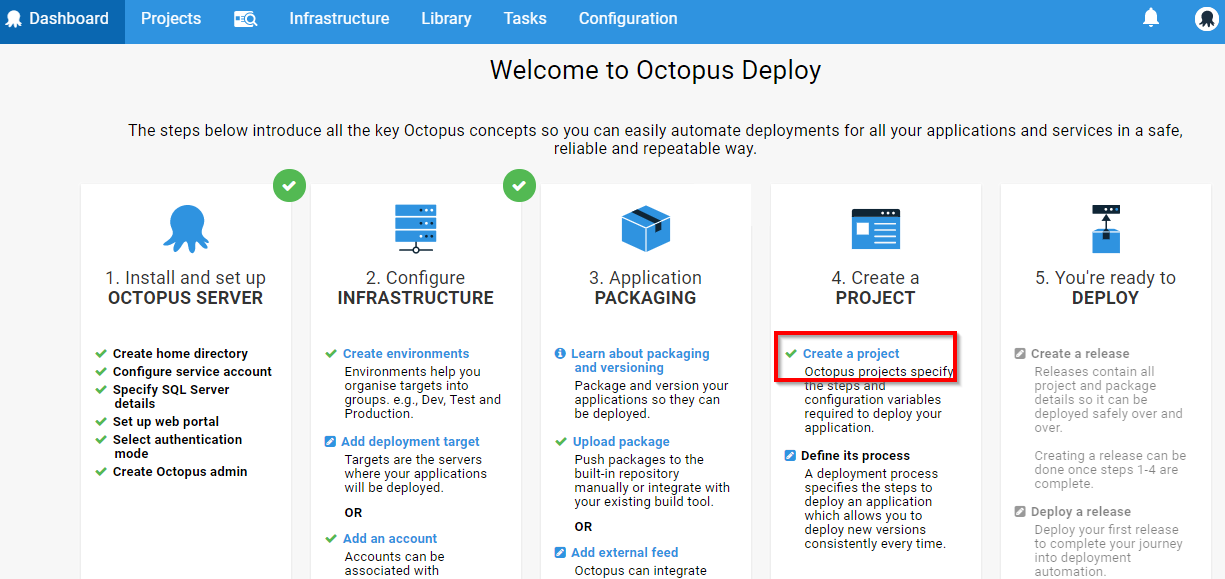Click the checkmark beside Create environments

pos(331,354)
